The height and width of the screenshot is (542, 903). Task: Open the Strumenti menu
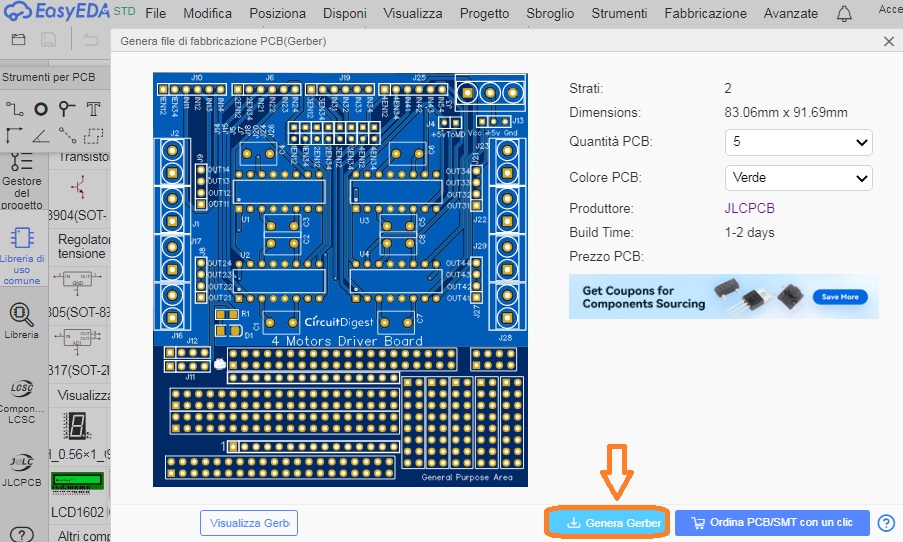[x=619, y=13]
